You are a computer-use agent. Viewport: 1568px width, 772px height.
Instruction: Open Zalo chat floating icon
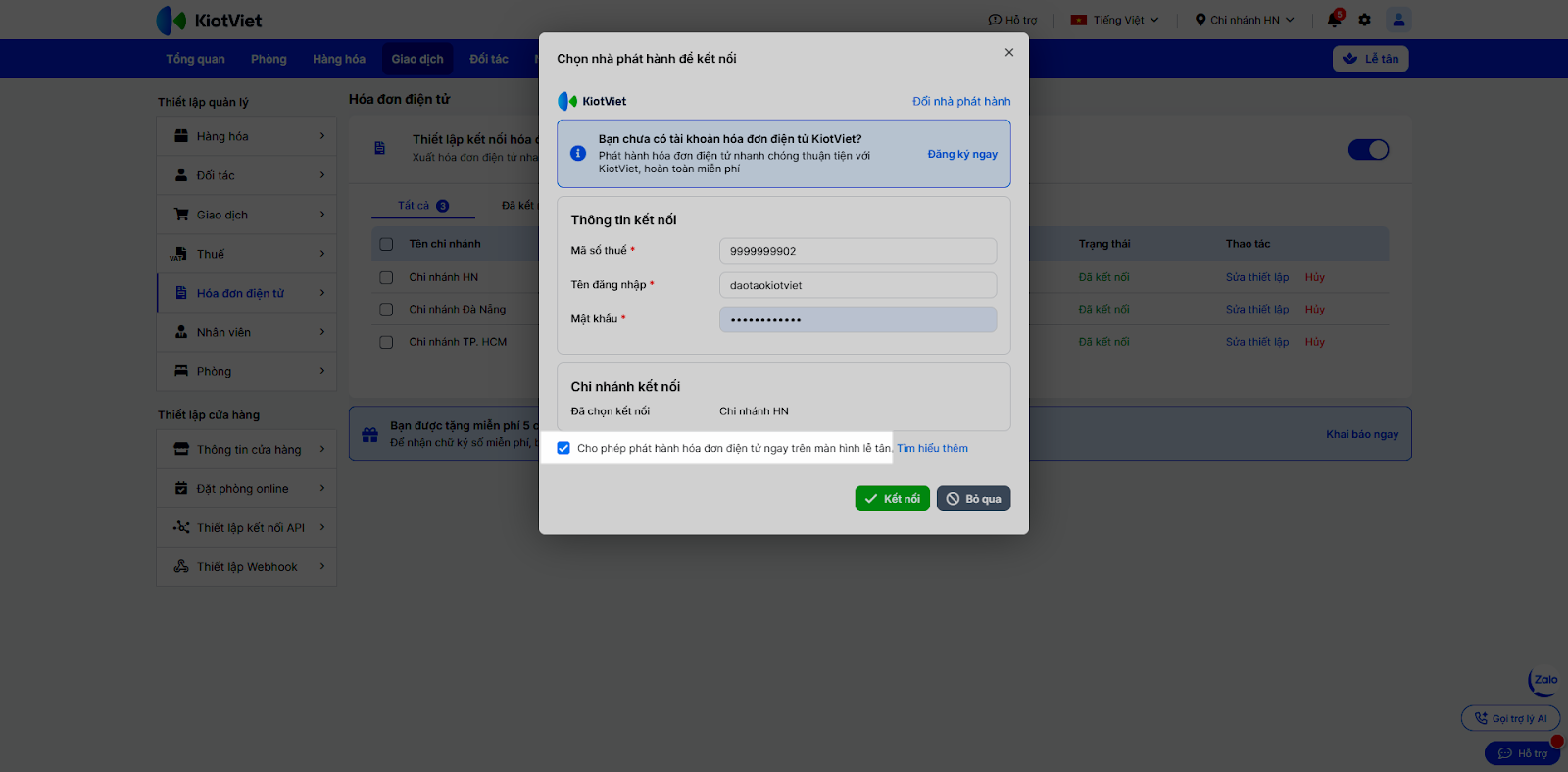(1543, 680)
